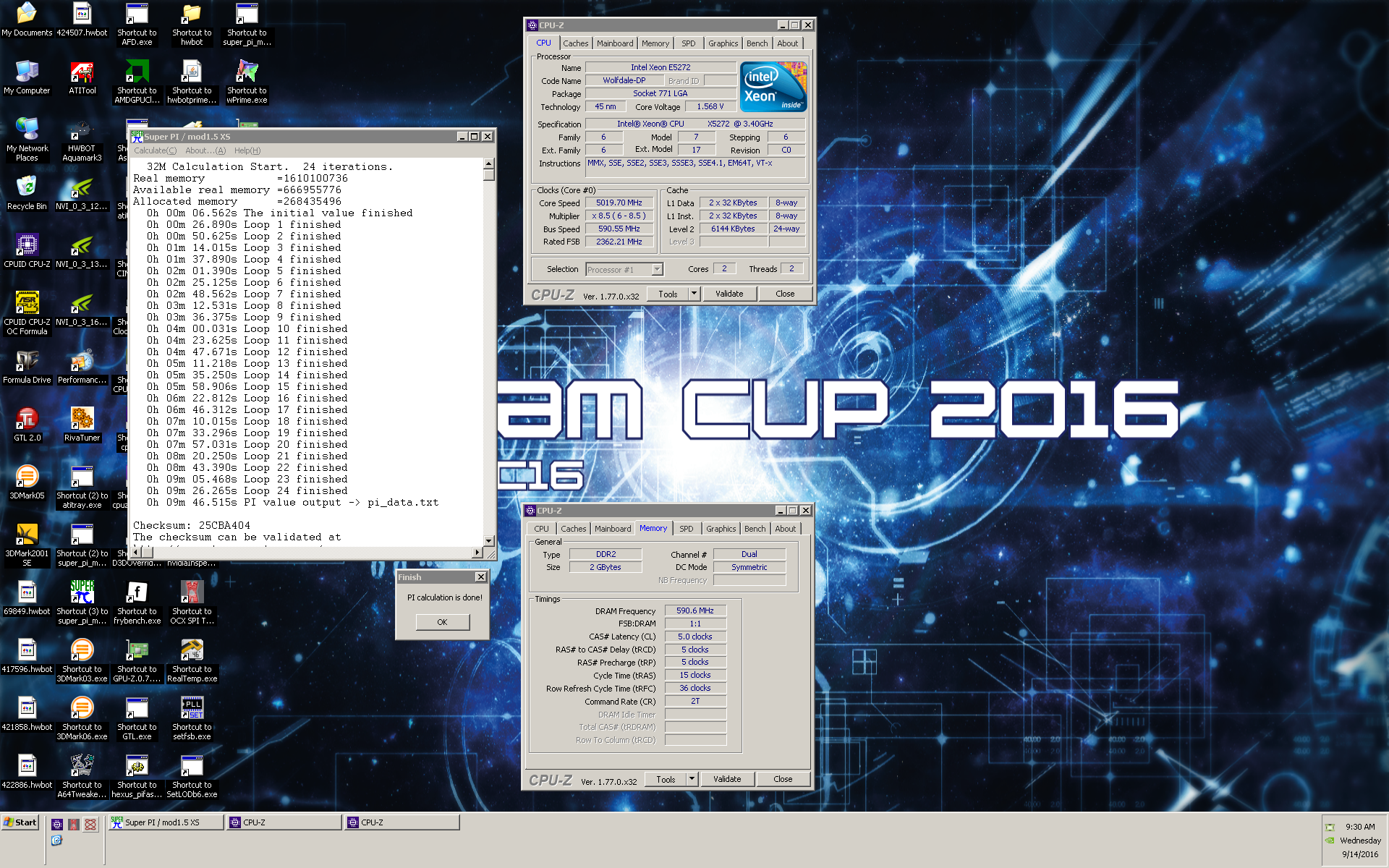
Task: Open My Documents desktop icon
Action: tap(27, 20)
